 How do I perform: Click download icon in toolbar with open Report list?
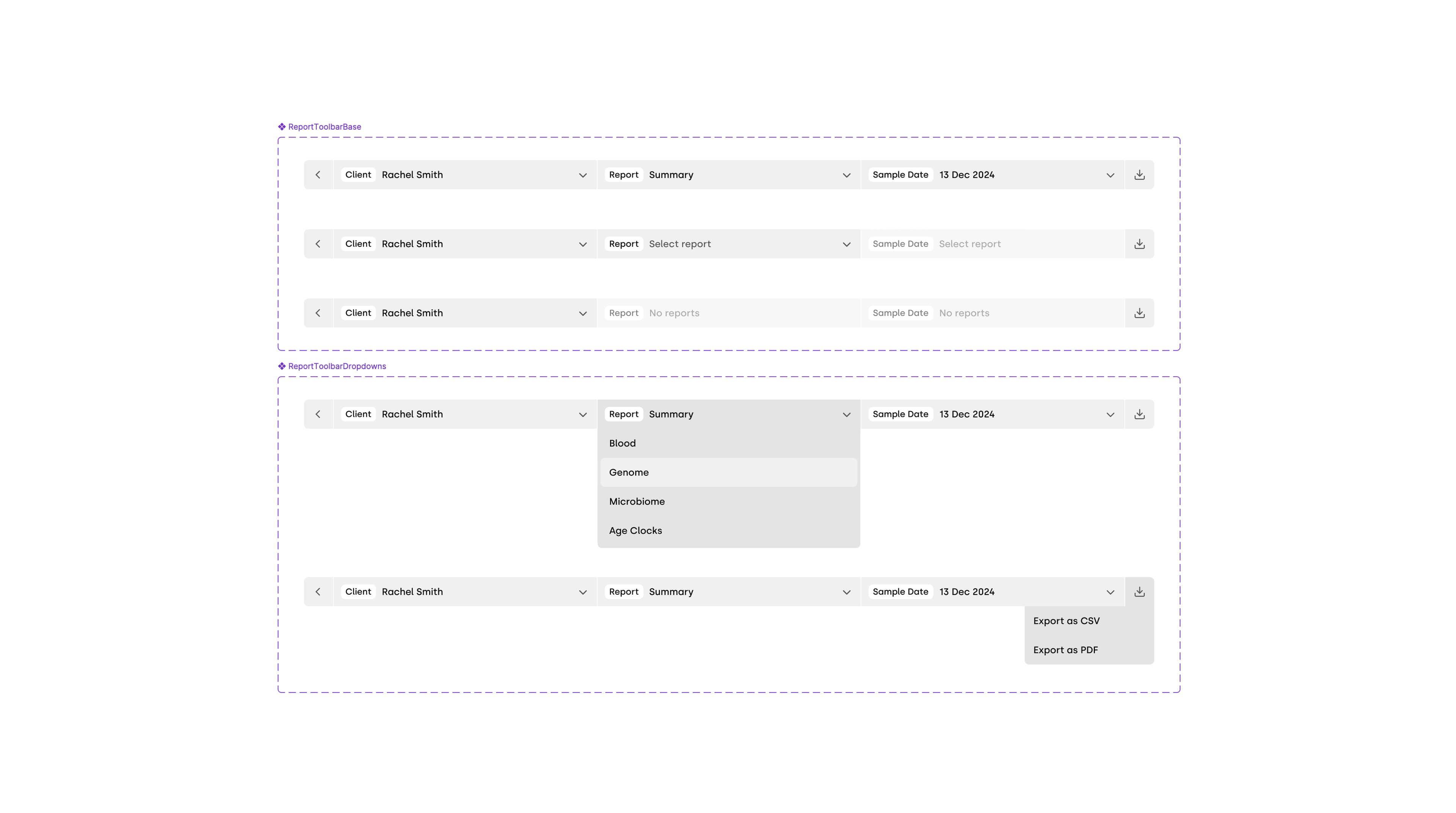point(1139,414)
